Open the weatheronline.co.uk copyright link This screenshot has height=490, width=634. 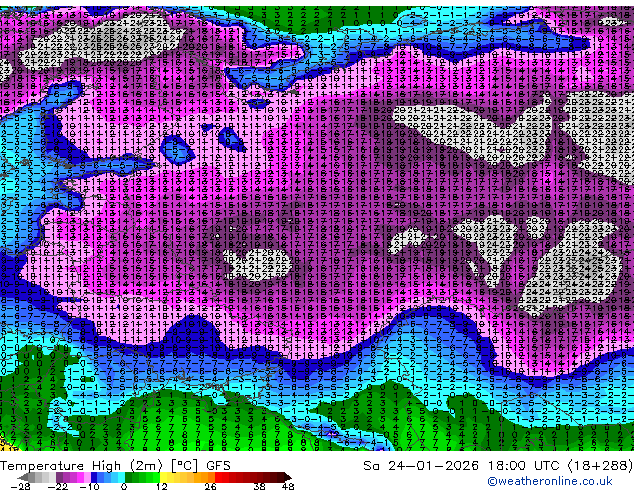(x=549, y=481)
